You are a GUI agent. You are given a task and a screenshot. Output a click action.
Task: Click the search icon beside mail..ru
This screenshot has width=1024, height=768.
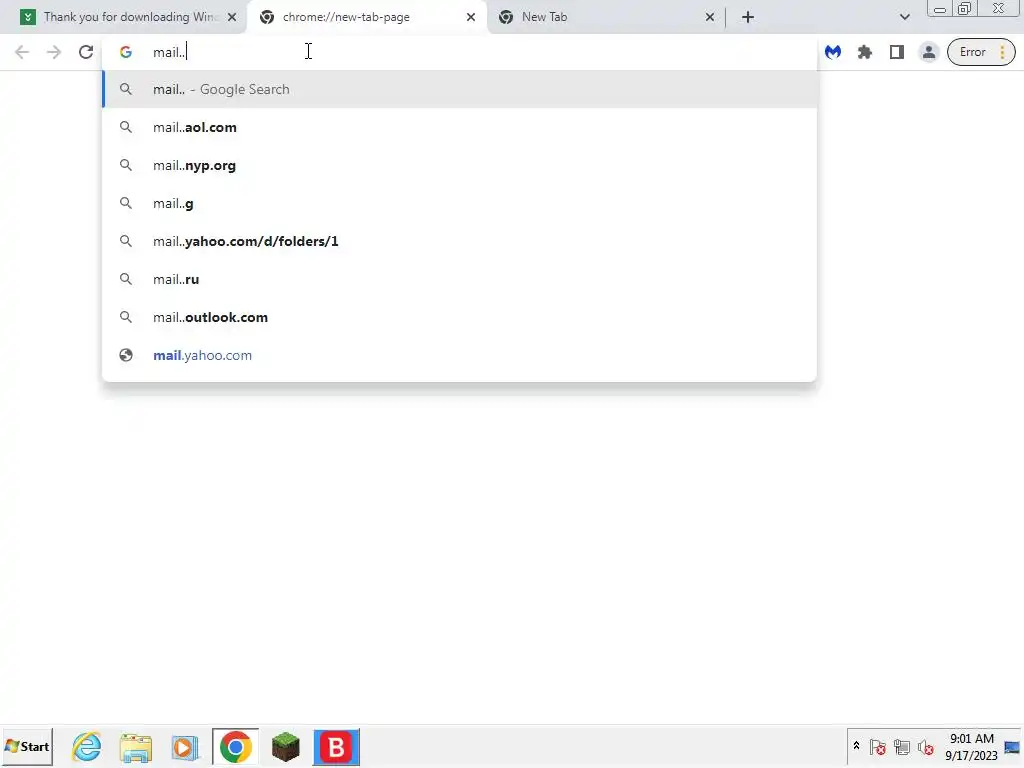click(126, 279)
